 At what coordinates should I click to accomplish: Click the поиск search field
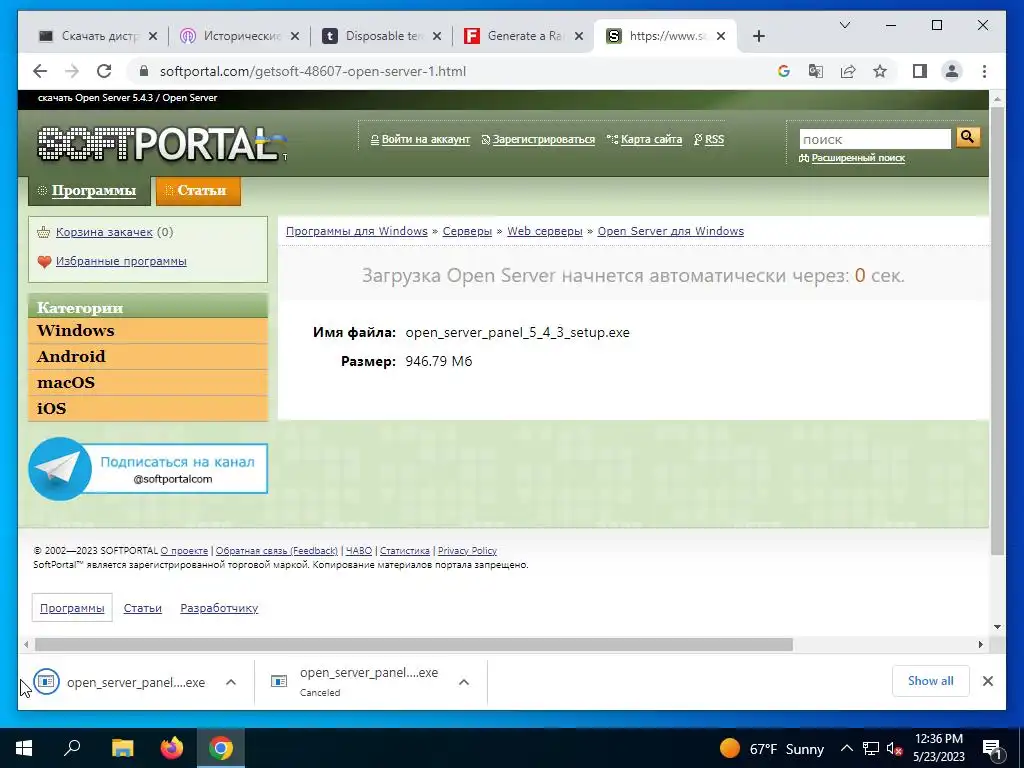(875, 139)
